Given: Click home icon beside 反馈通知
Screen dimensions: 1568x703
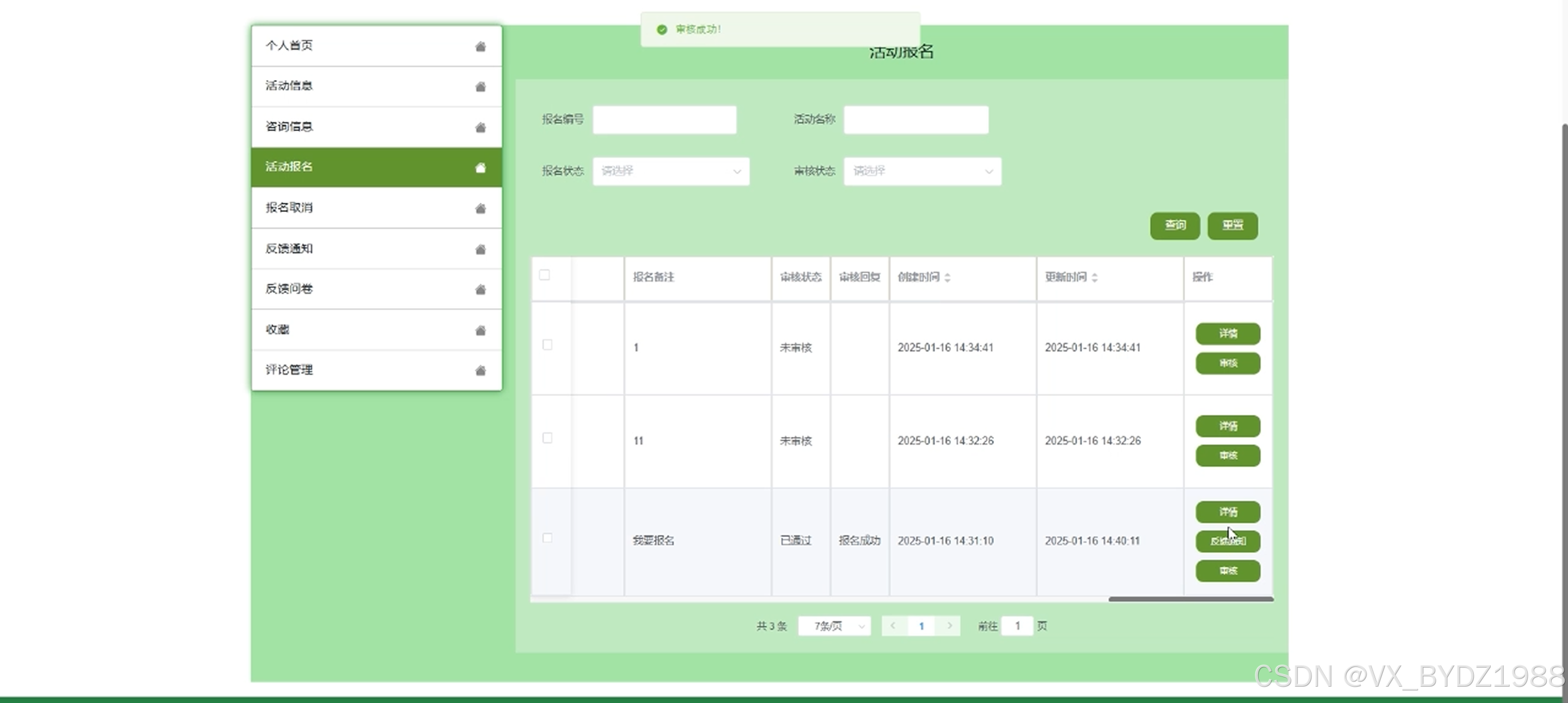Looking at the screenshot, I should [480, 249].
